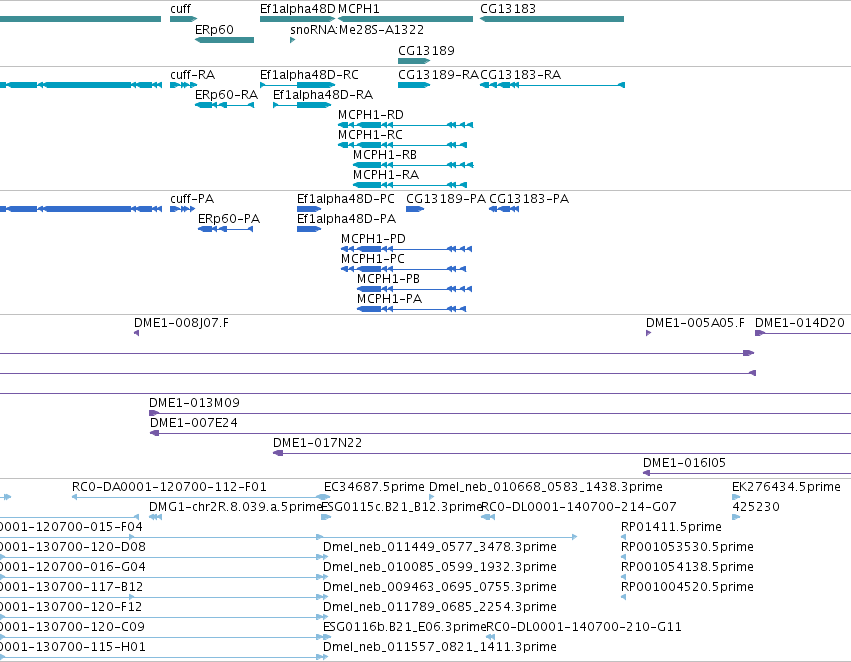Select the Dmel_neb_011557_0821_1411.3prime EST label
Image resolution: width=851 pixels, height=662 pixels.
[440, 648]
